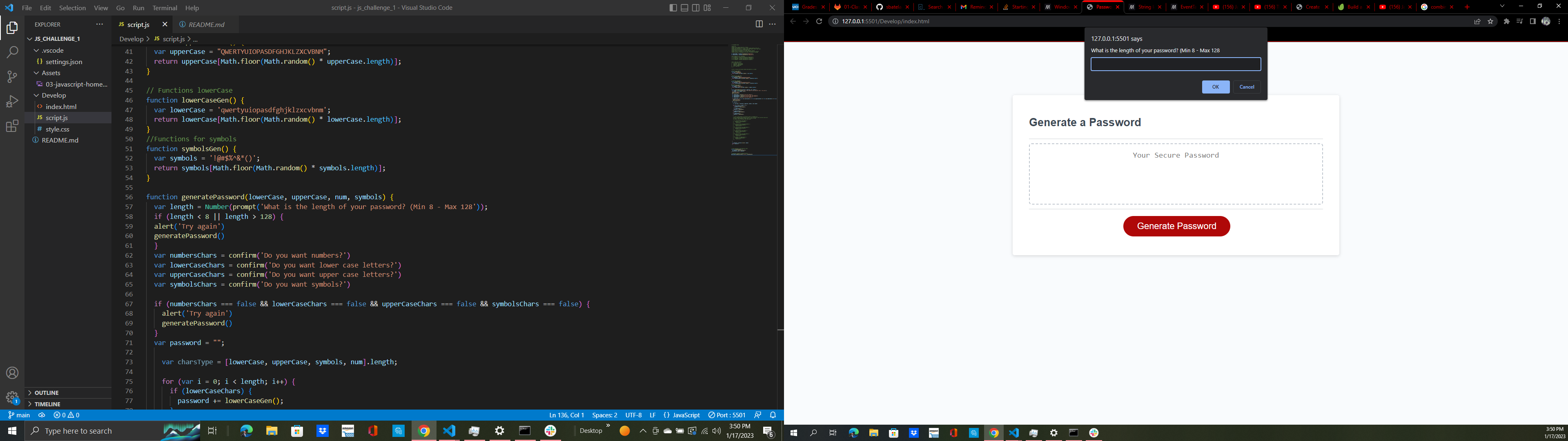Toggle the Panel layout icon
Viewport: 1568px width, 441px height.
(x=684, y=8)
